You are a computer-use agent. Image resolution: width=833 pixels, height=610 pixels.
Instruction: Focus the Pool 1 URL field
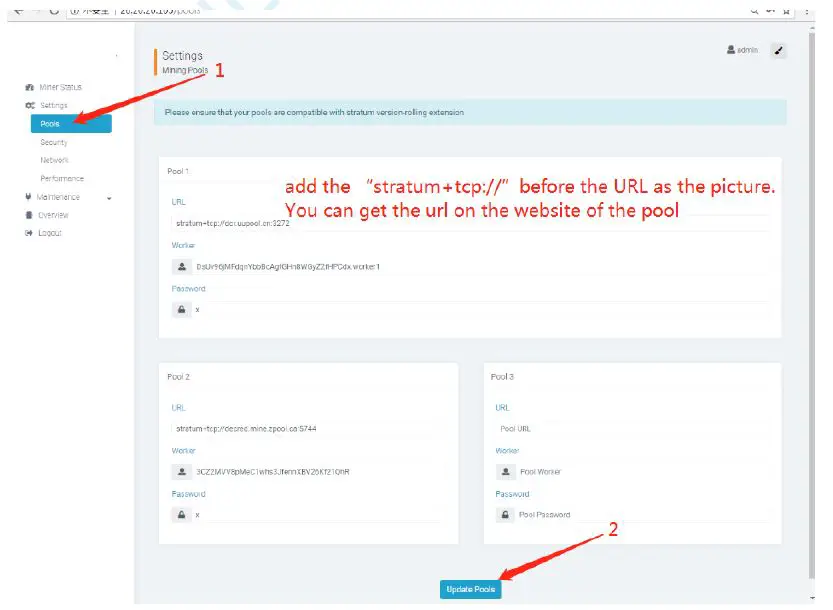(470, 223)
